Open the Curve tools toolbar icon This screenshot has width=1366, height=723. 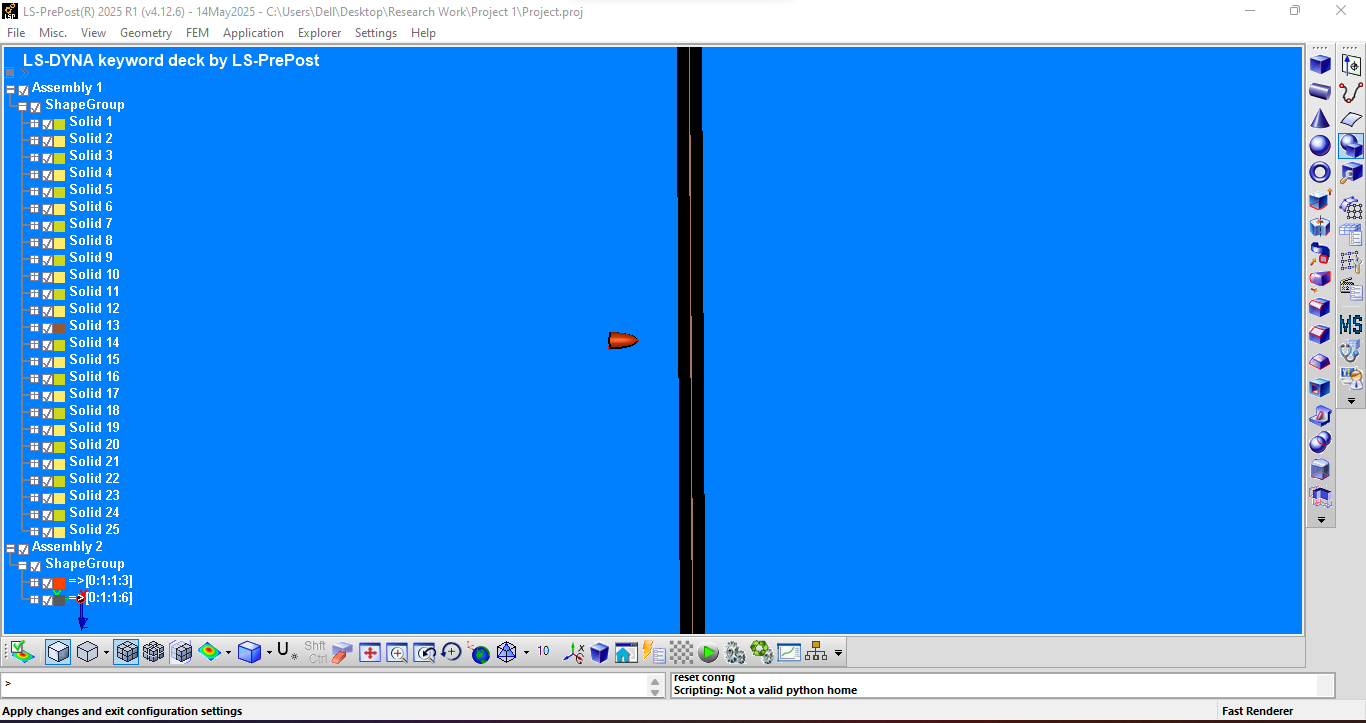[x=1351, y=92]
